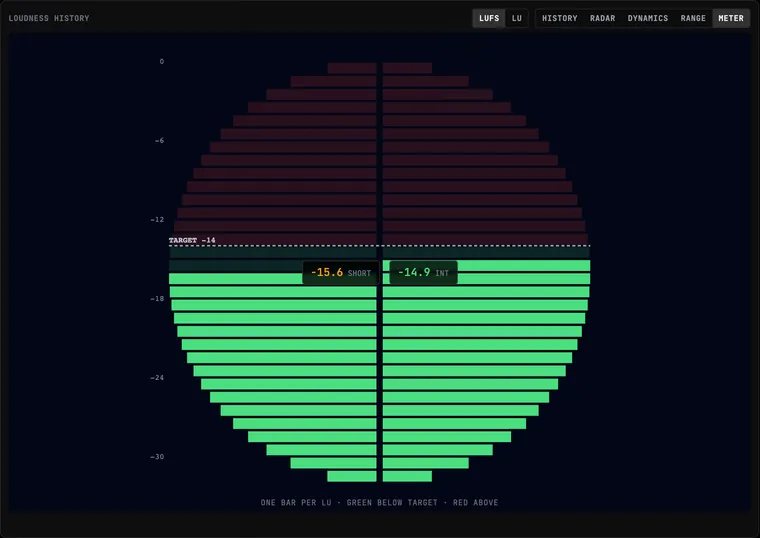Switch units to LU
The height and width of the screenshot is (538, 760).
point(517,18)
